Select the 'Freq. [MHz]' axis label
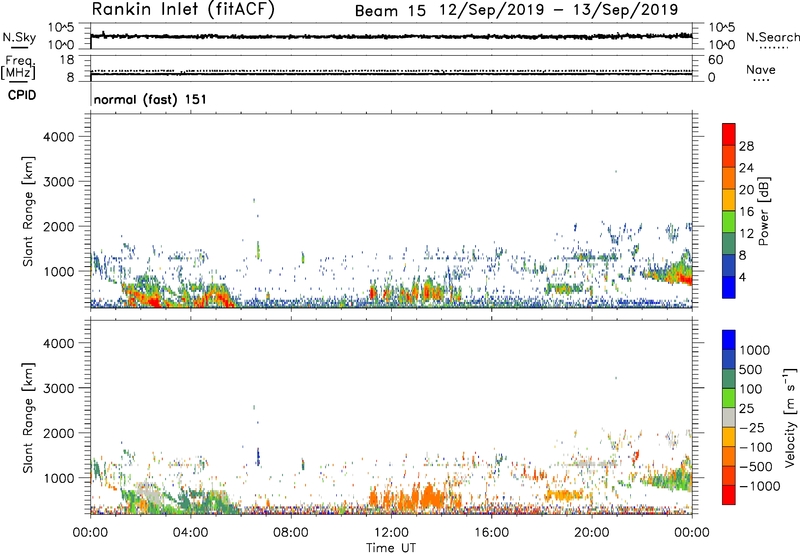The width and height of the screenshot is (800, 554). pos(18,68)
